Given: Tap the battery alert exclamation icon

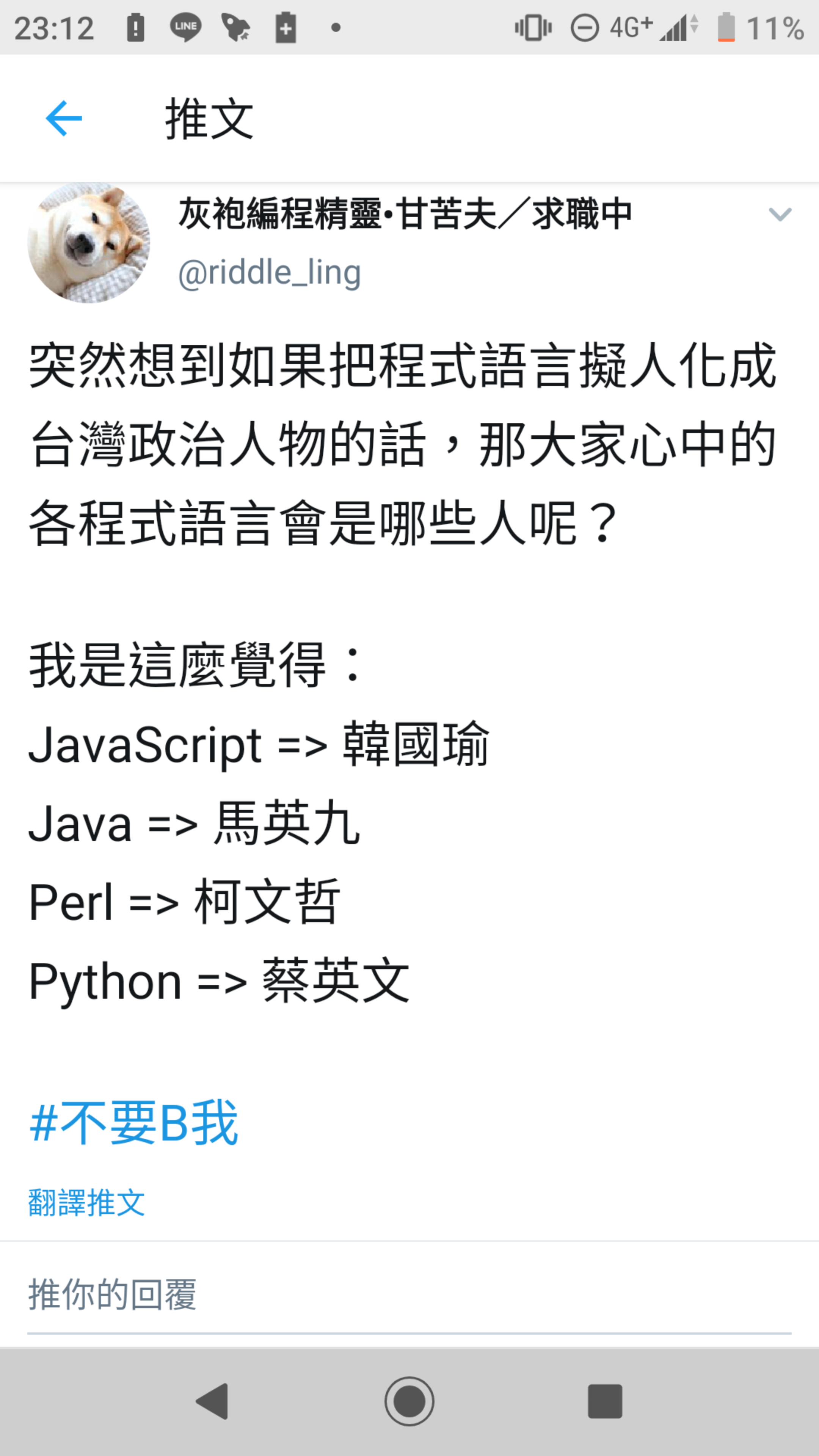Looking at the screenshot, I should (x=136, y=27).
